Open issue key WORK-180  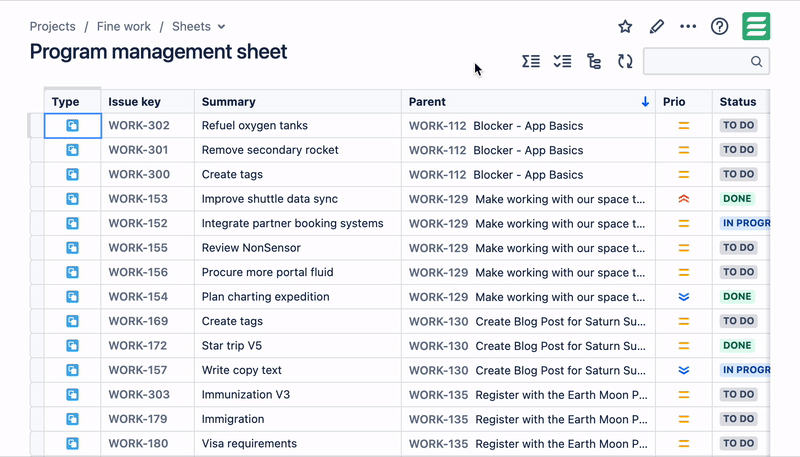(x=138, y=444)
